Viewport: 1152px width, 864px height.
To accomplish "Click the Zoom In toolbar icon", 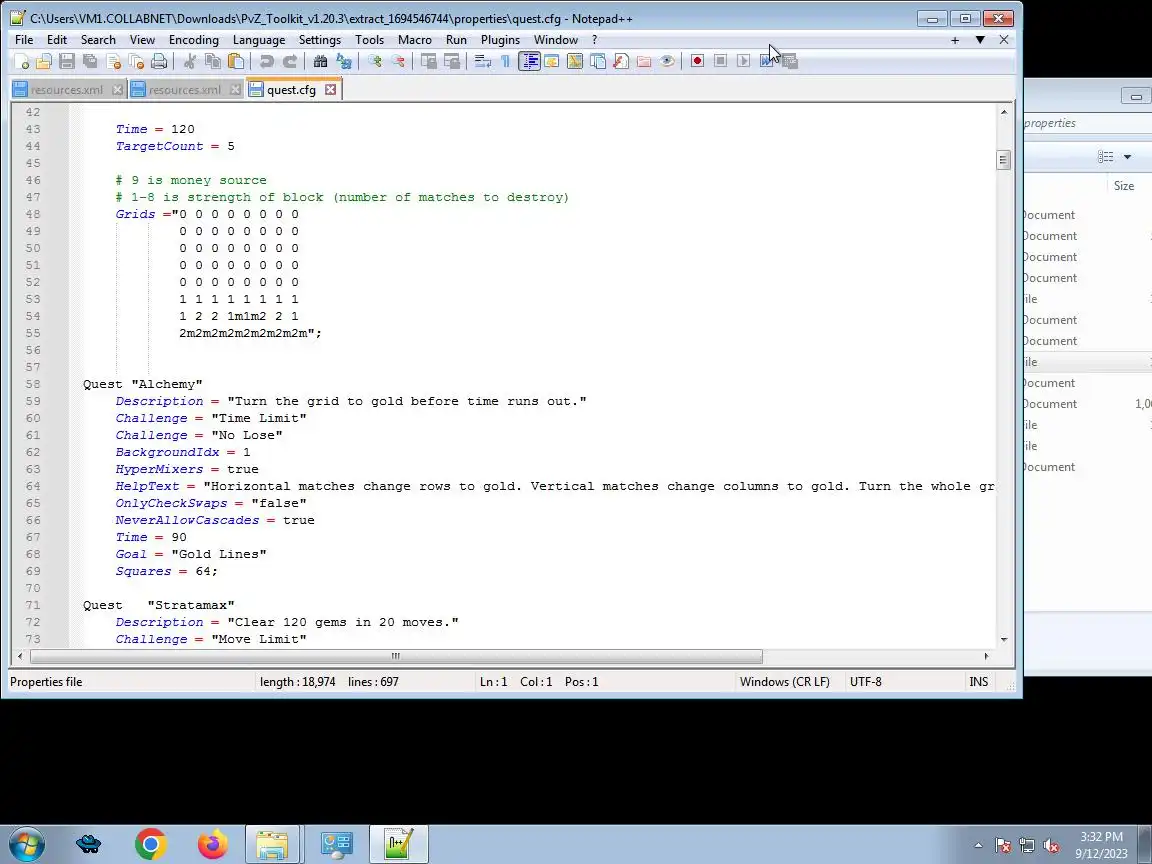I will point(375,61).
